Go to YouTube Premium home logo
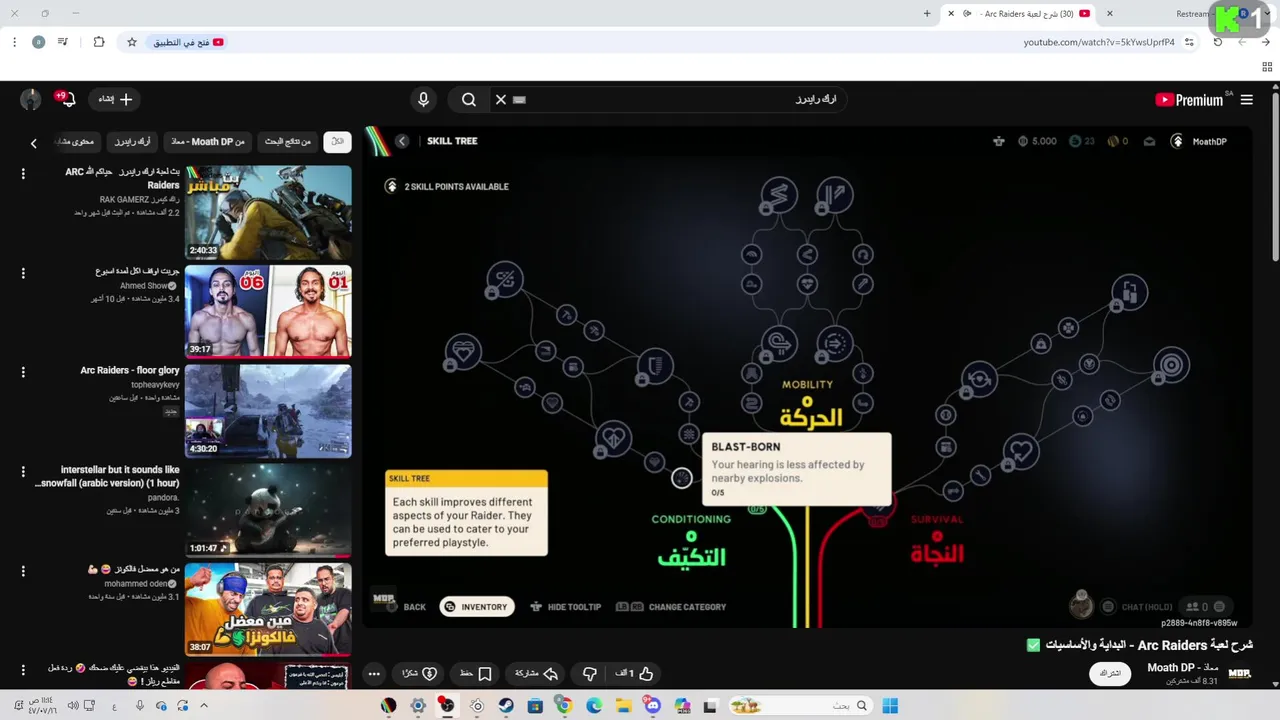This screenshot has width=1280, height=720. point(1189,99)
